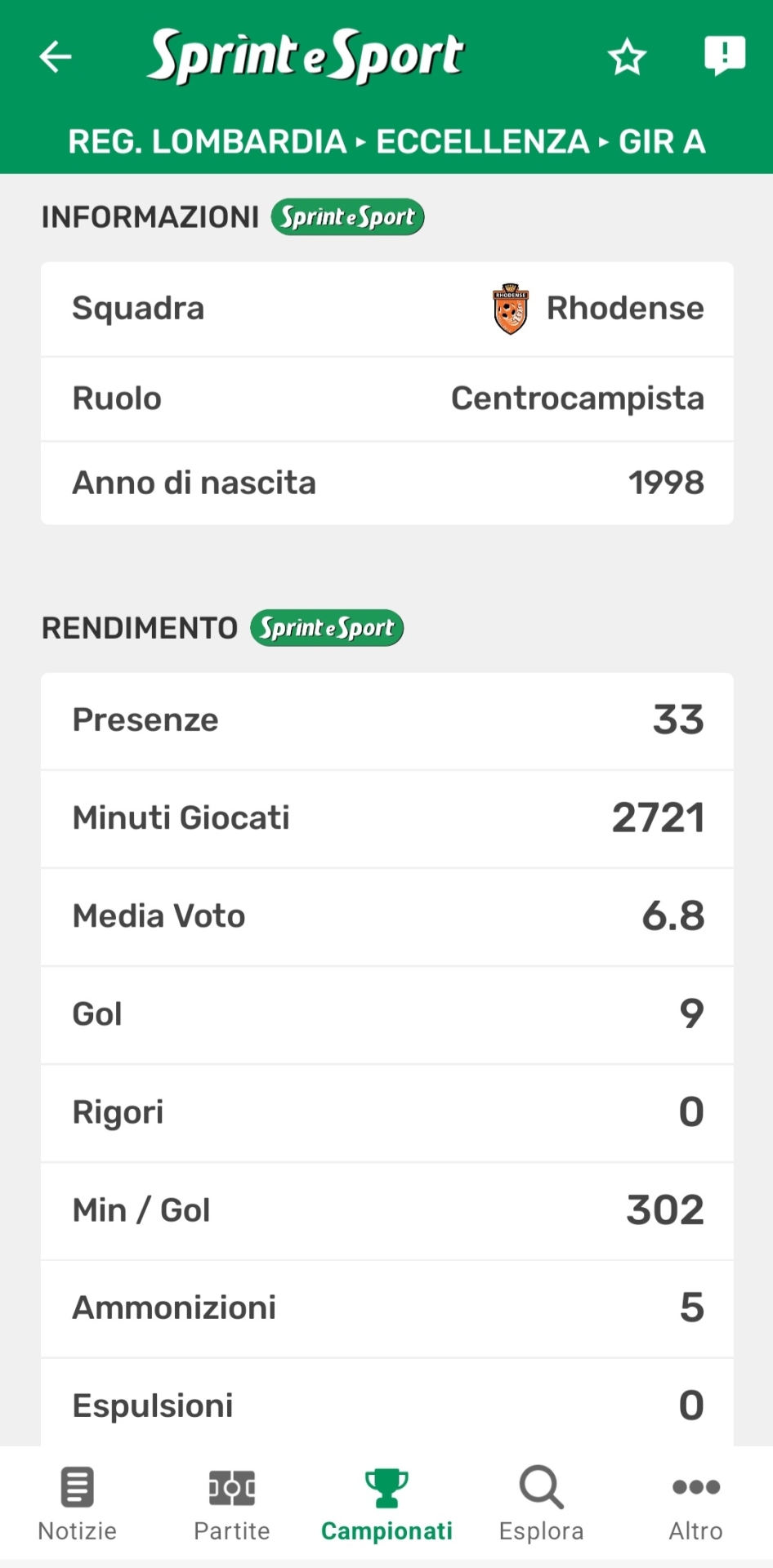Toggle the favorite star icon
The image size is (773, 1568).
(627, 57)
